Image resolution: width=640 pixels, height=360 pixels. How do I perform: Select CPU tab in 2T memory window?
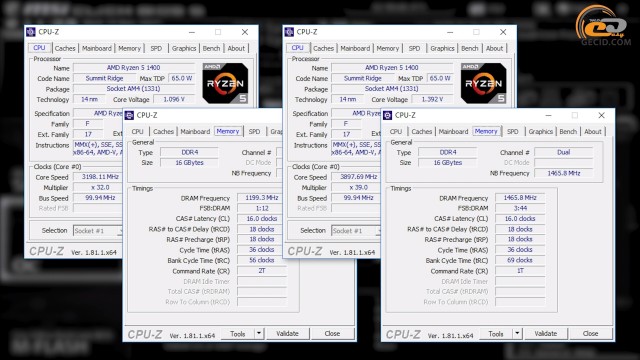pos(138,131)
